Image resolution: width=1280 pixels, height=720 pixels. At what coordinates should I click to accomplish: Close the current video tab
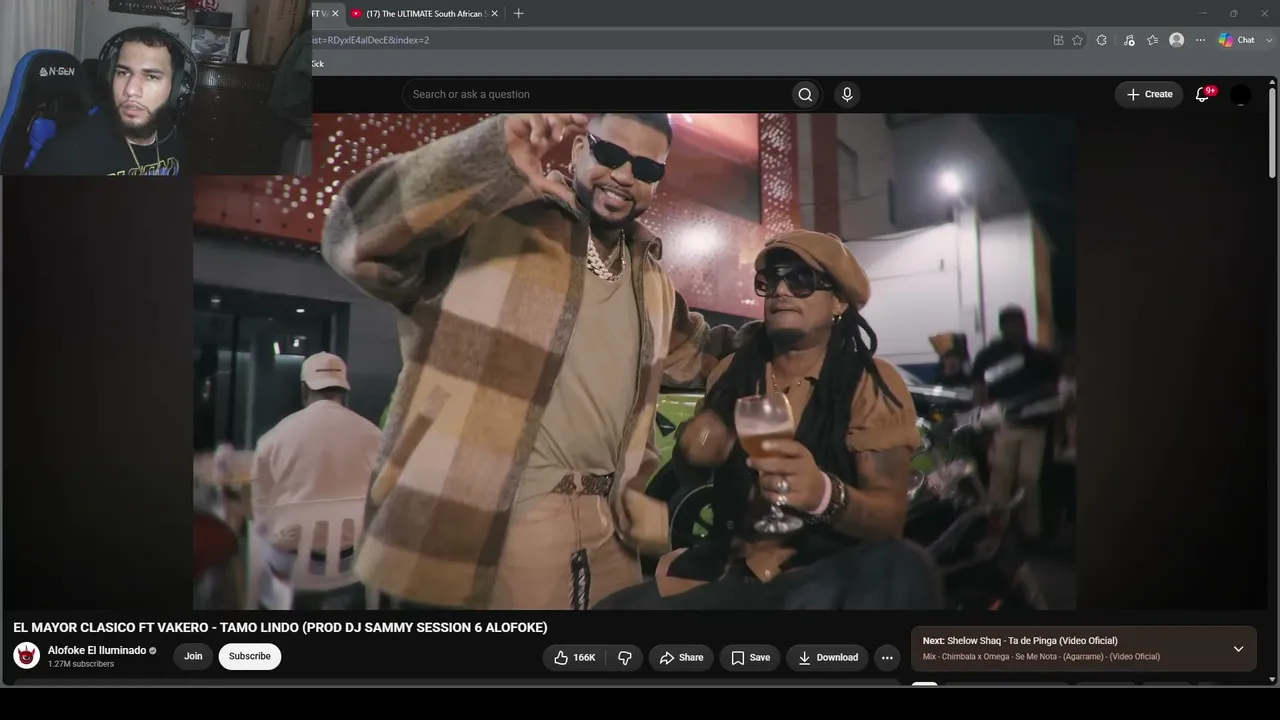point(334,13)
